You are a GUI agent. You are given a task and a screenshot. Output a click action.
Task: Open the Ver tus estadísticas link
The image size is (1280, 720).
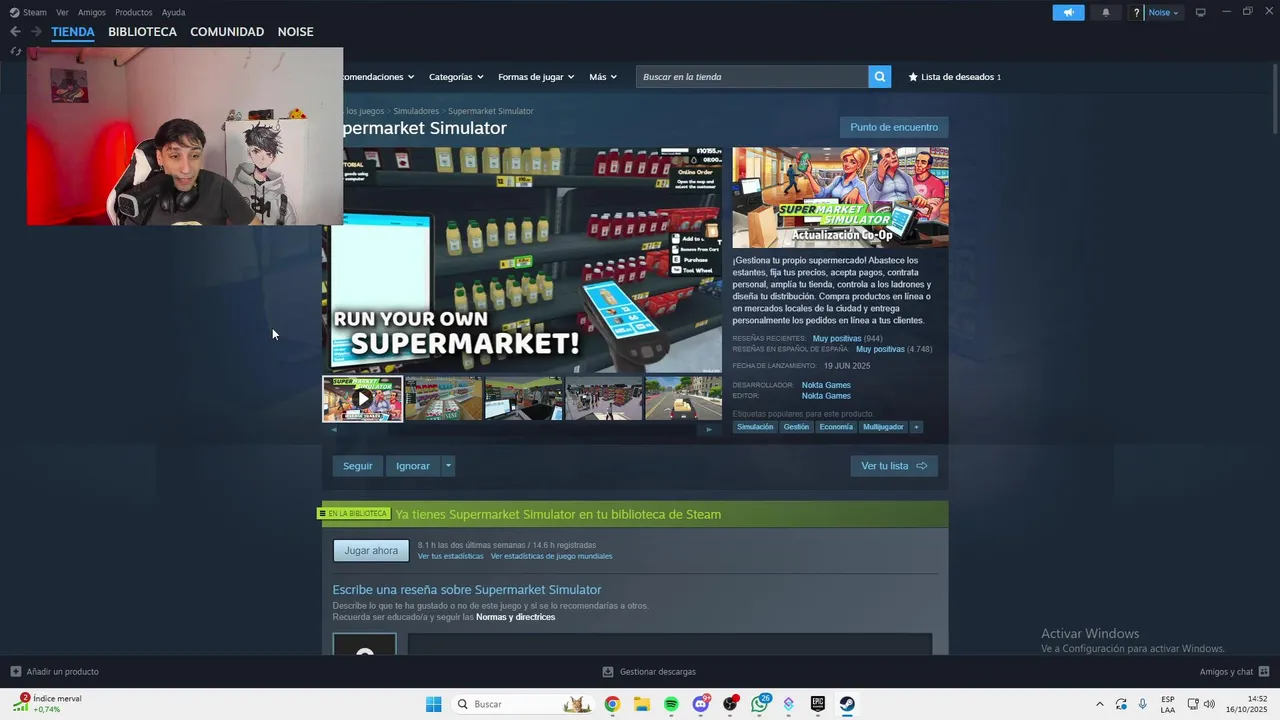[x=450, y=556]
